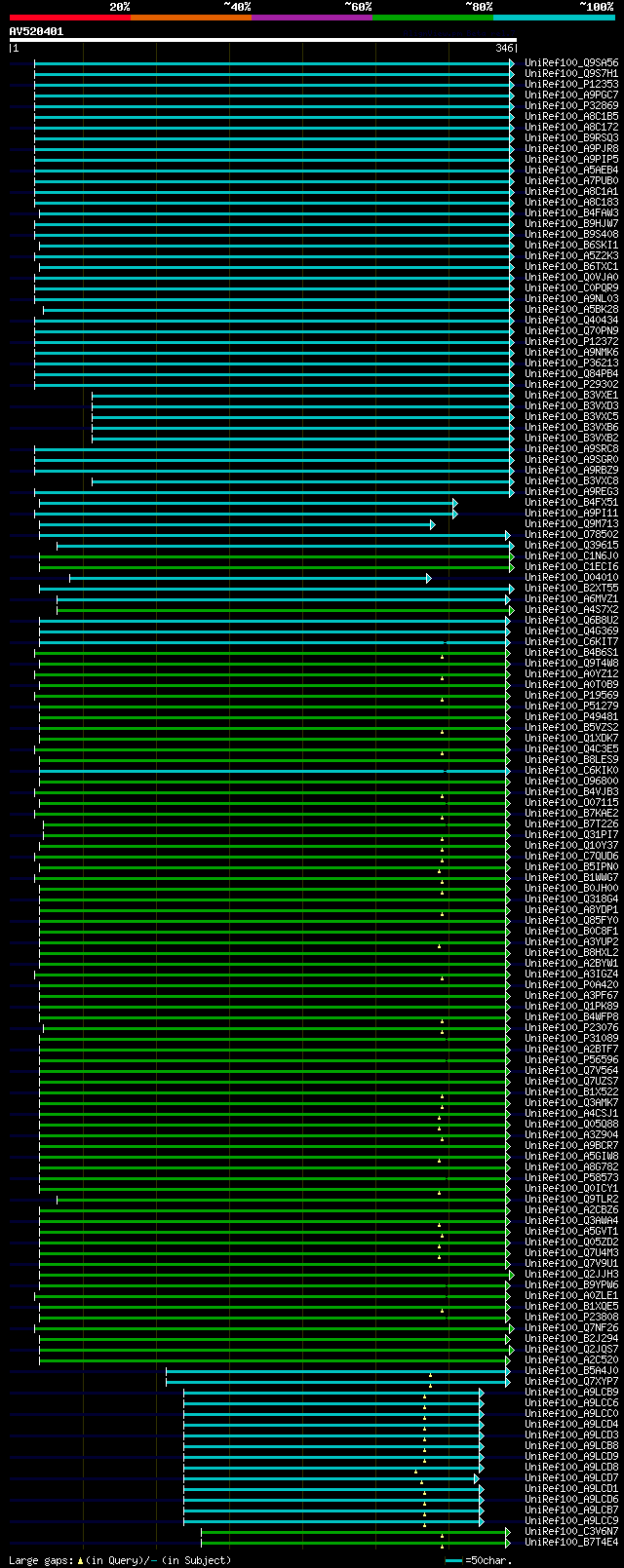Click the alignment bar for UniRef100_Q9M713
This screenshot has width=624, height=1568.
tap(237, 524)
